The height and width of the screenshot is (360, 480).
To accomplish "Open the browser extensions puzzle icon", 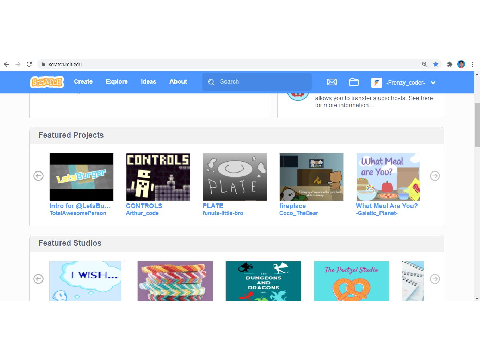I will (449, 64).
